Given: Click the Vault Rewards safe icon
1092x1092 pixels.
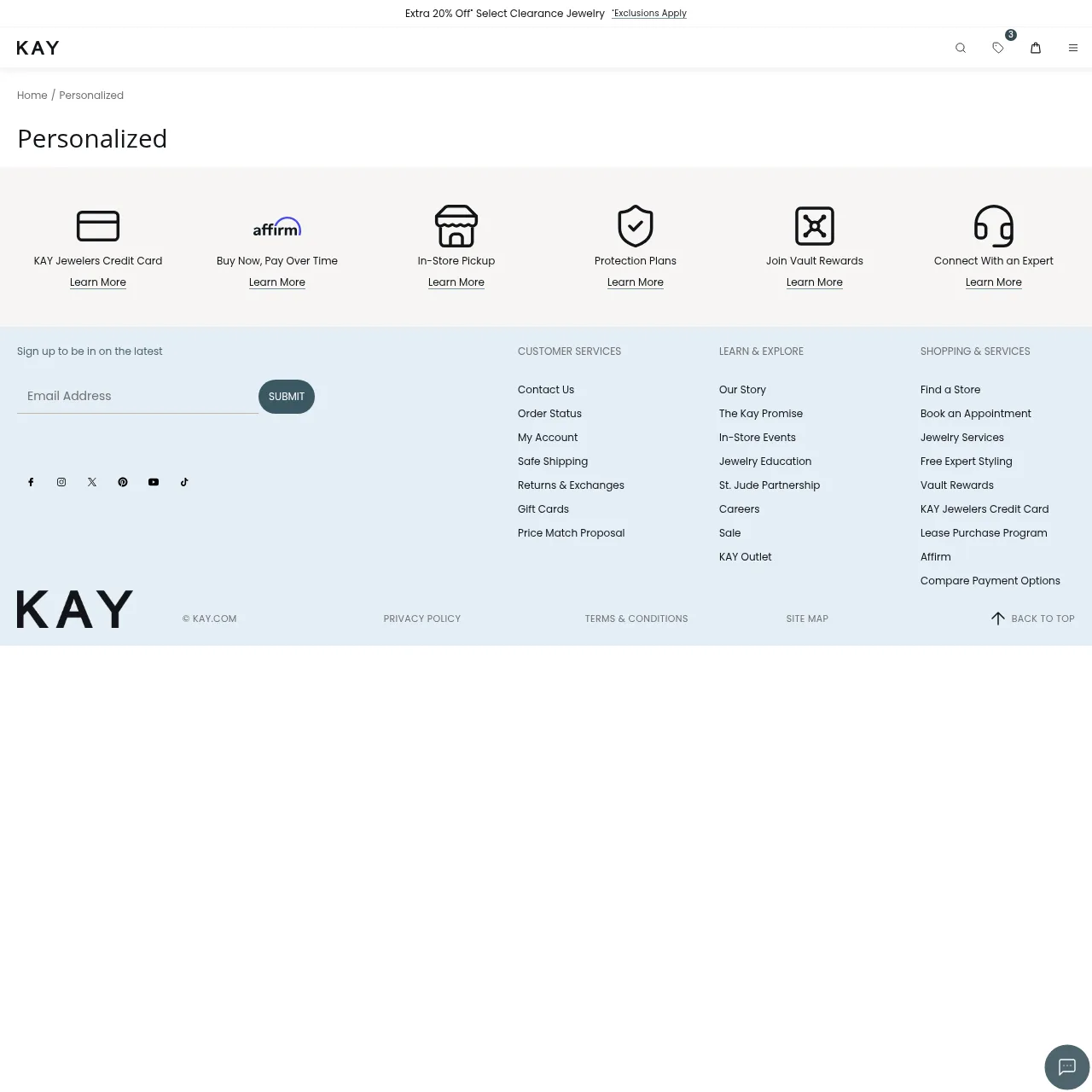Looking at the screenshot, I should [x=815, y=226].
